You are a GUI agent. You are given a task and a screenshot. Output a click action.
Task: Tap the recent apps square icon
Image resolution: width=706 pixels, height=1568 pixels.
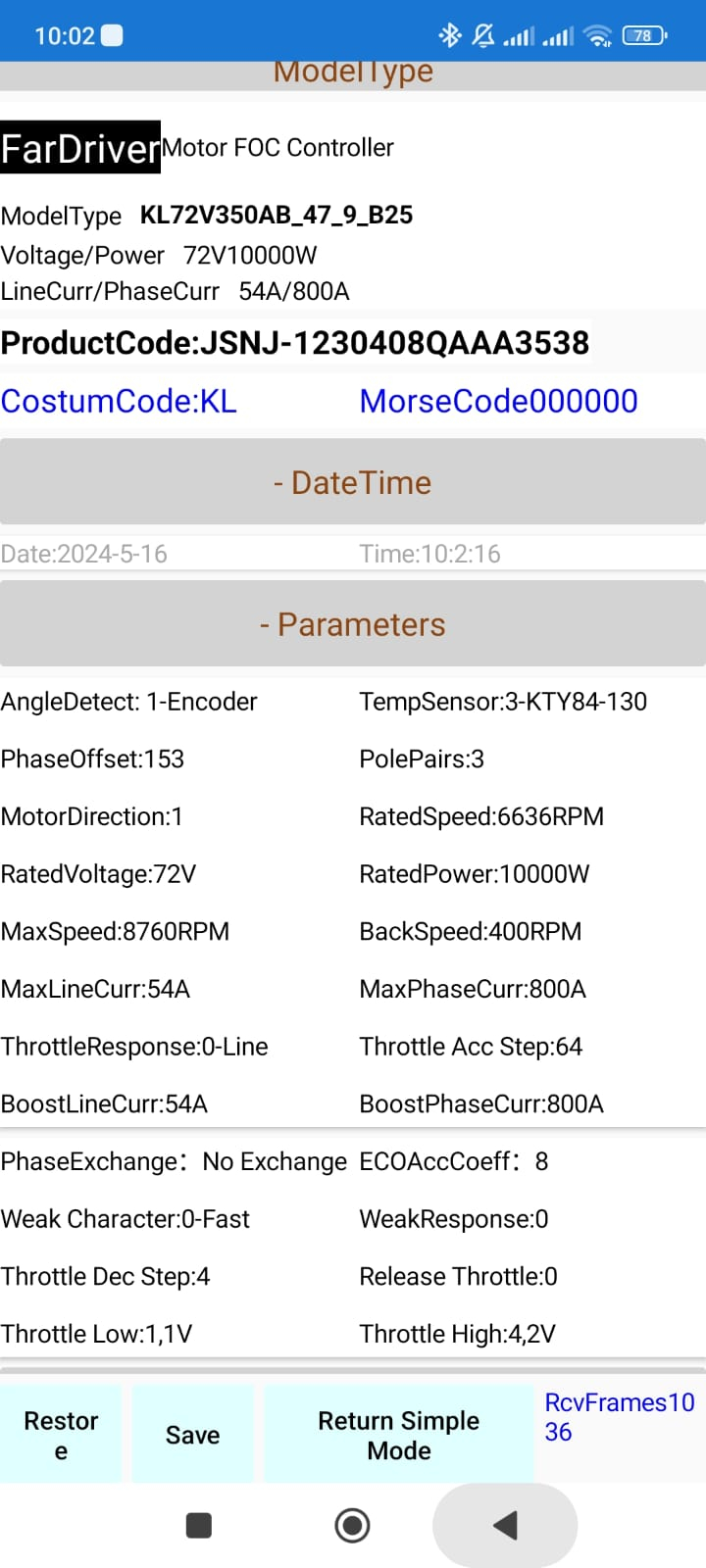(x=199, y=1525)
